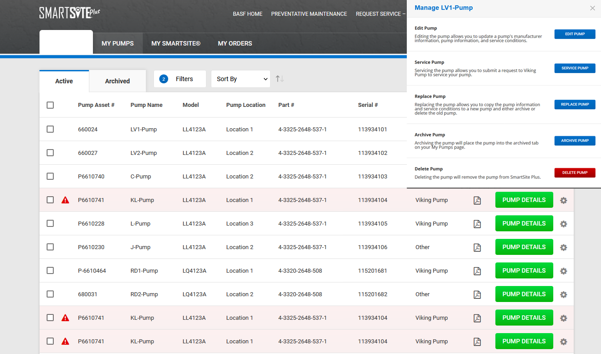Image resolution: width=601 pixels, height=361 pixels.
Task: Click the Part # column header
Action: [286, 105]
